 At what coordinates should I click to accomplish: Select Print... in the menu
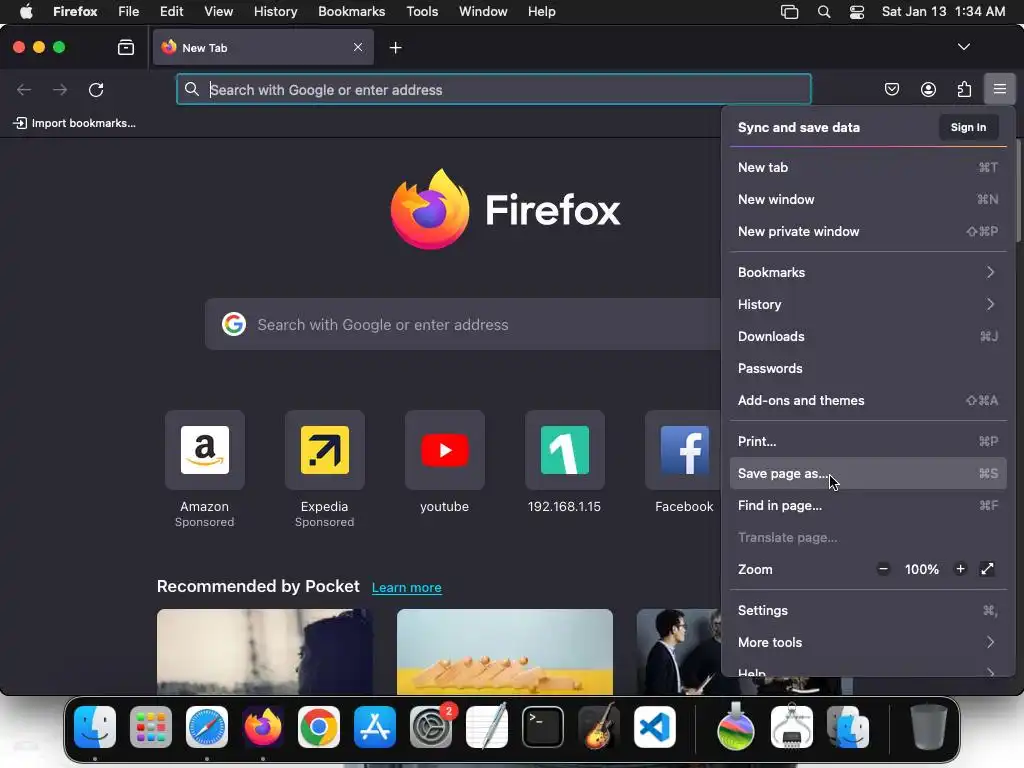(868, 441)
